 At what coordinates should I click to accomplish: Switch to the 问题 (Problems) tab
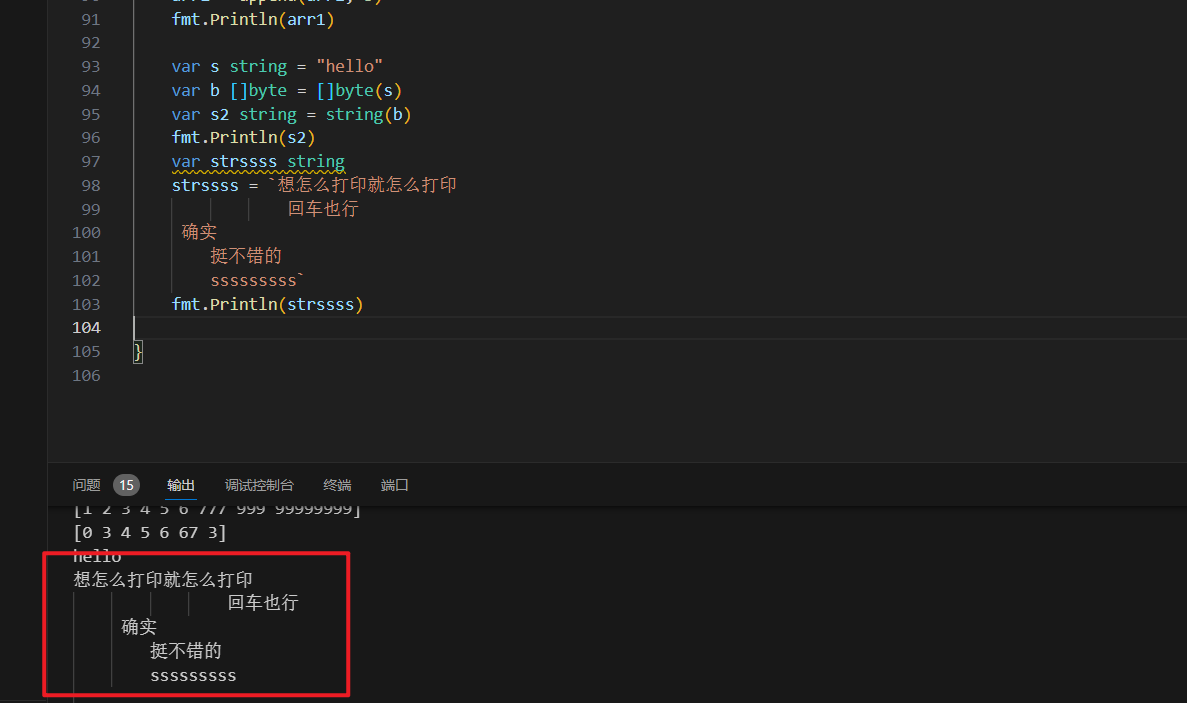(x=87, y=485)
